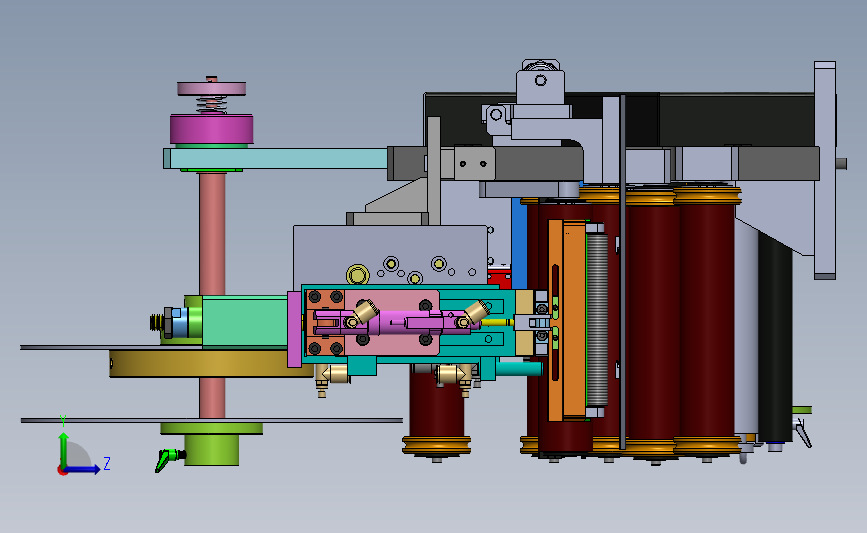Pick the small spring under the pink disc
Image resolution: width=867 pixels, height=533 pixels.
click(212, 104)
